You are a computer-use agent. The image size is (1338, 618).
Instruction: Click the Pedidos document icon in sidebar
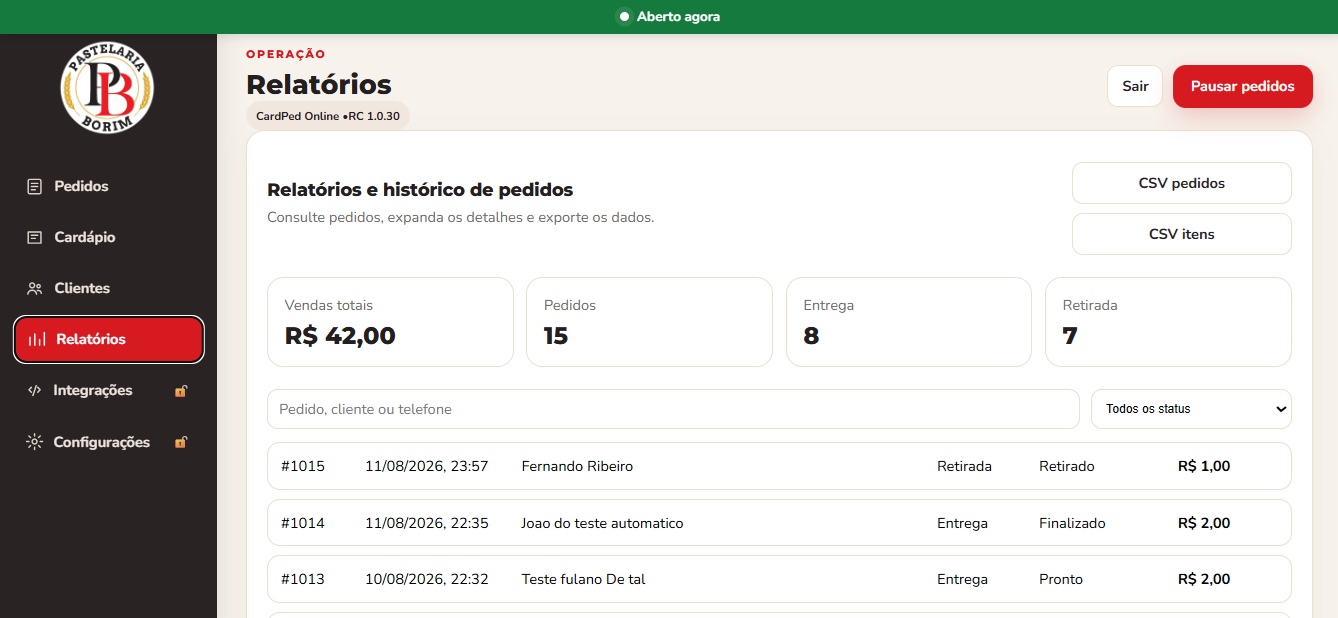[35, 186]
